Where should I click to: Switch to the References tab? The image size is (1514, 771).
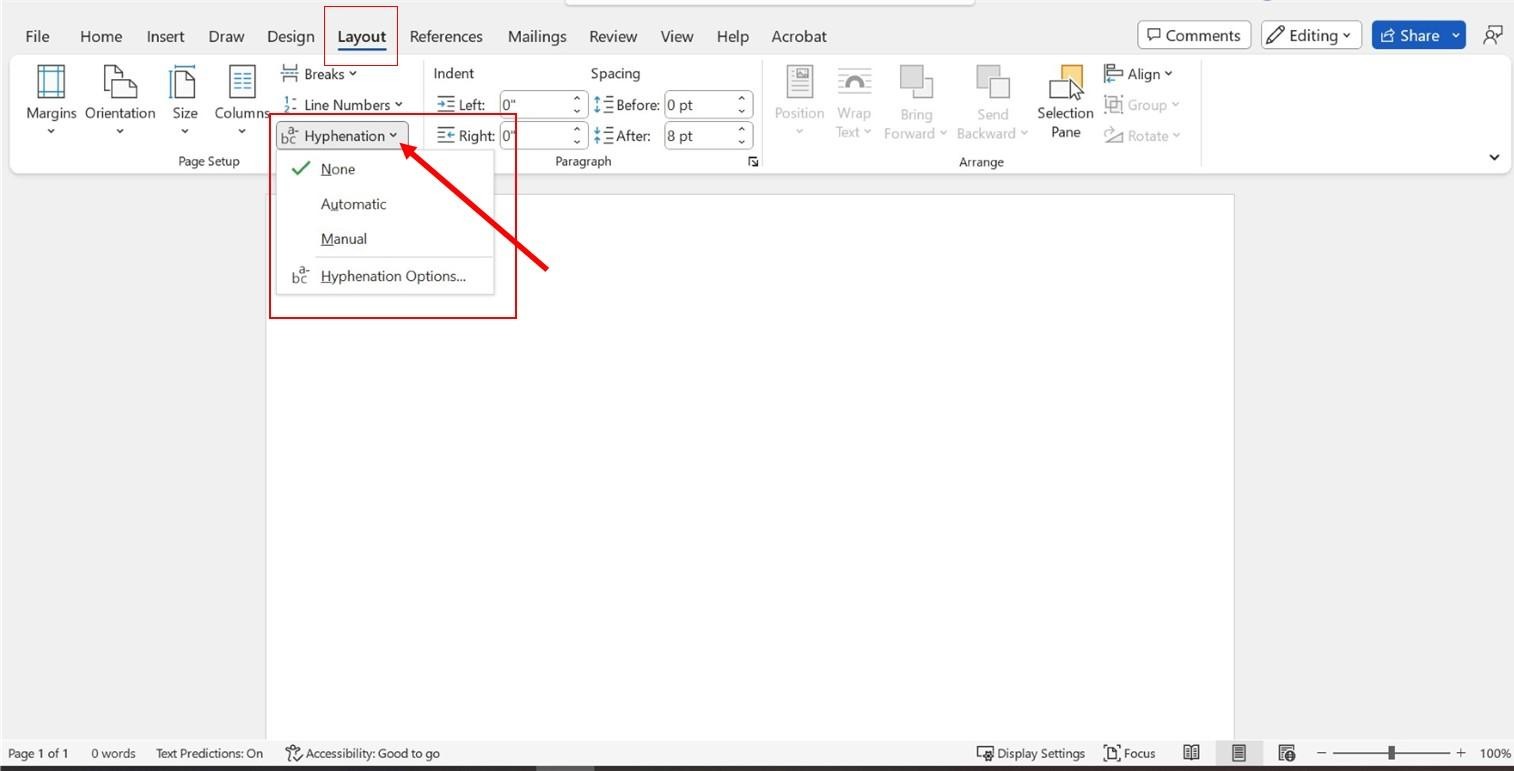click(446, 36)
